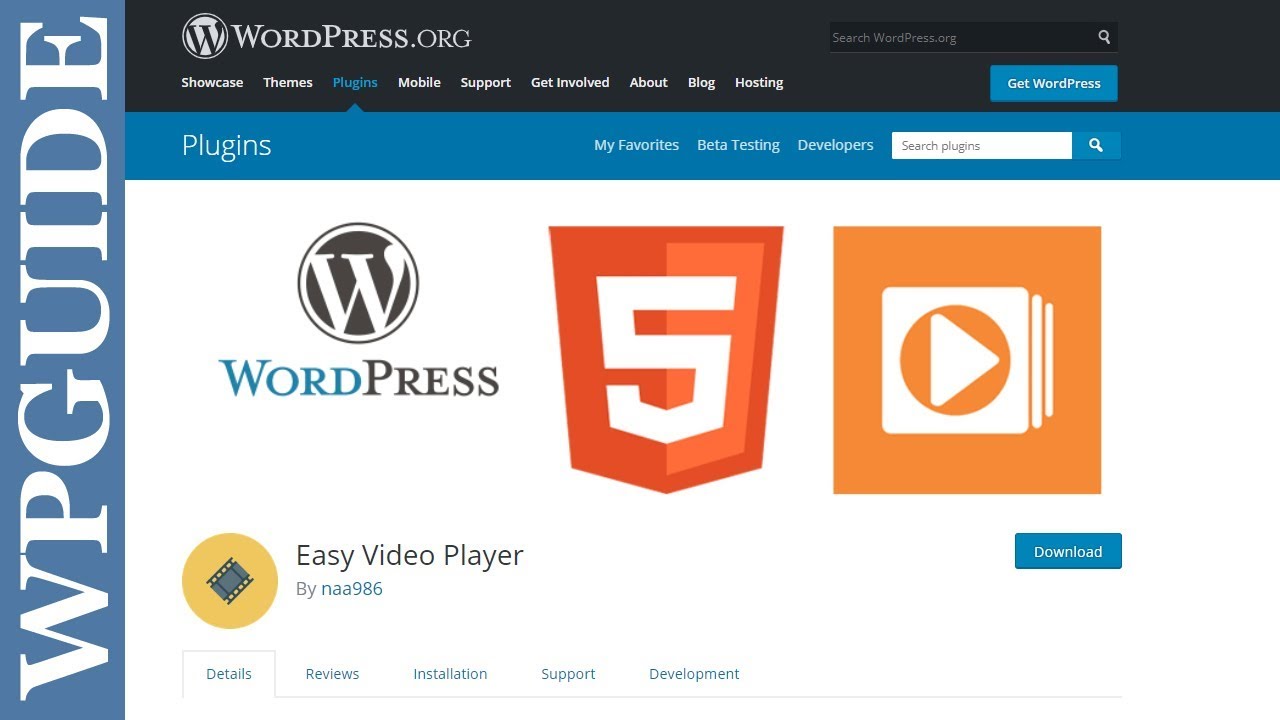Screen dimensions: 1280x720
Task: Click the Easy Video Player film icon
Action: tap(230, 581)
